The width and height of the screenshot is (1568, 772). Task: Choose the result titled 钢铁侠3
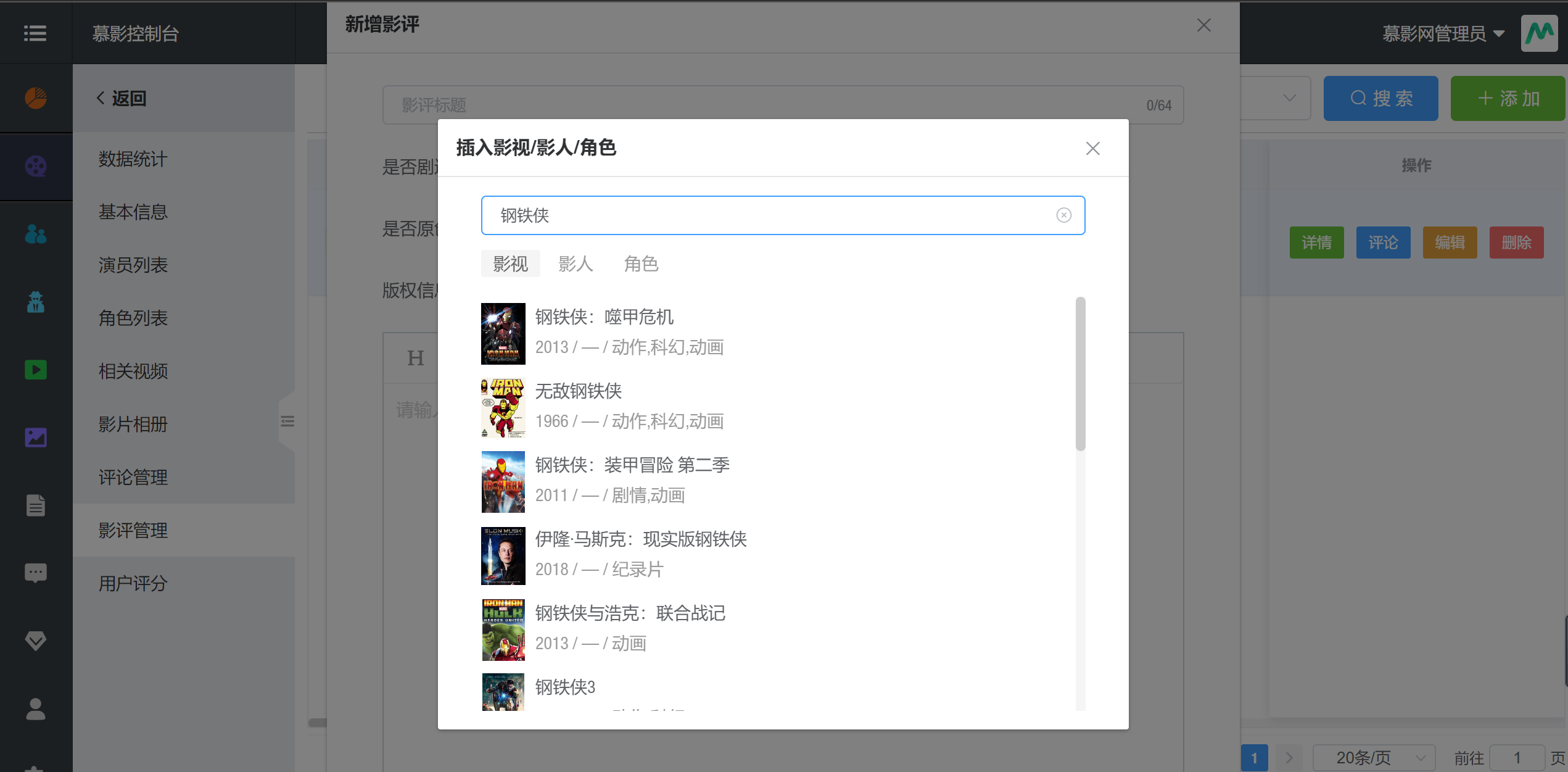tap(565, 687)
